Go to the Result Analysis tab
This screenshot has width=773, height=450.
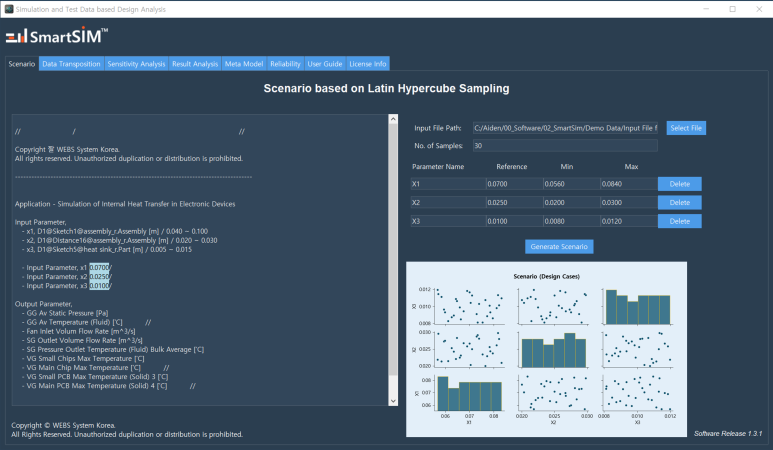pyautogui.click(x=195, y=64)
